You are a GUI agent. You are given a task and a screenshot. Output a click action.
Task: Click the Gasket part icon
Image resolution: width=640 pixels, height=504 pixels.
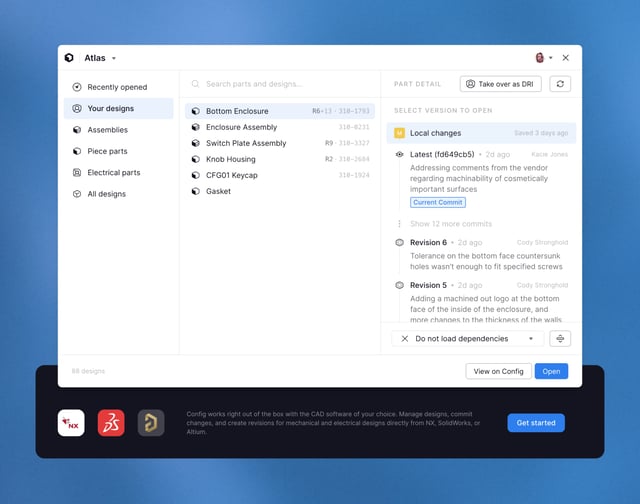[x=196, y=191]
